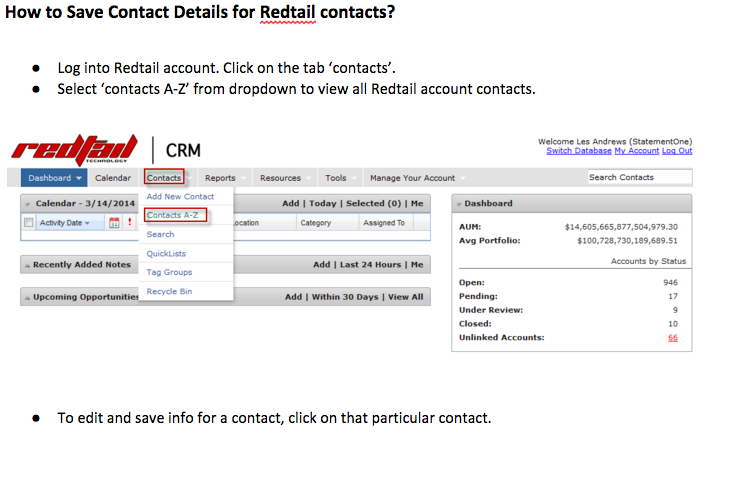Collapse the Calendar panel arrow
The image size is (741, 498).
coord(27,204)
